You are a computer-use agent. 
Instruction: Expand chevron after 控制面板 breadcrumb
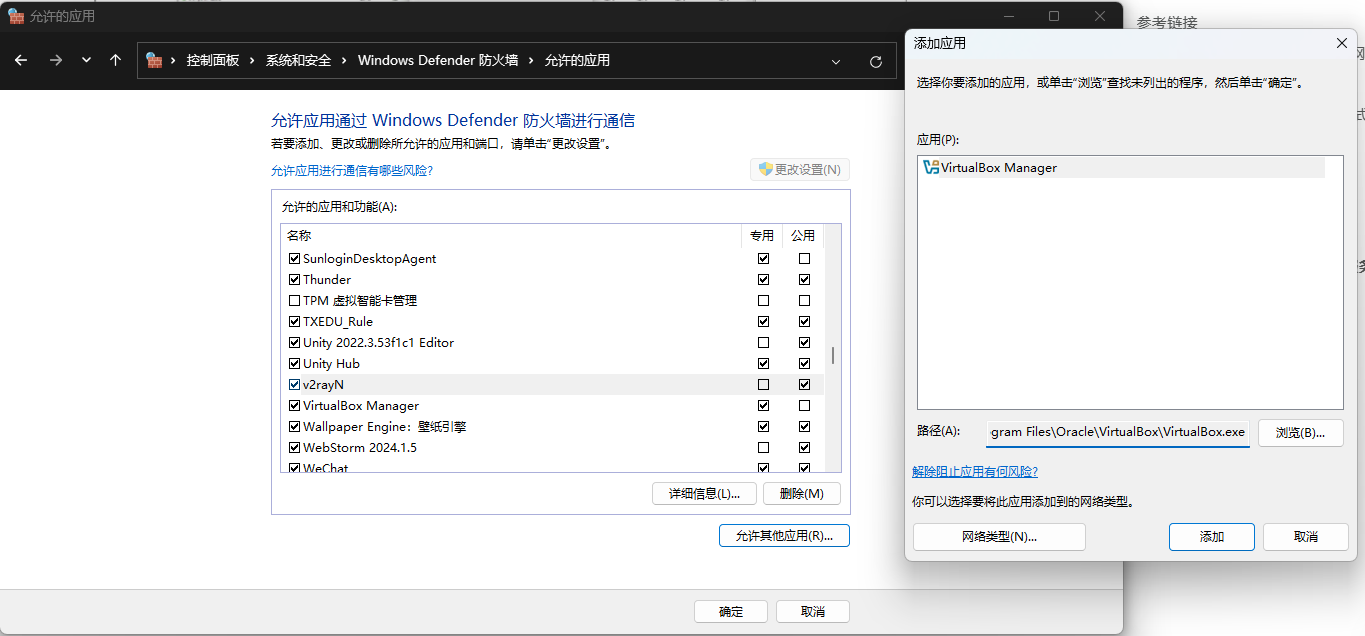(x=252, y=60)
